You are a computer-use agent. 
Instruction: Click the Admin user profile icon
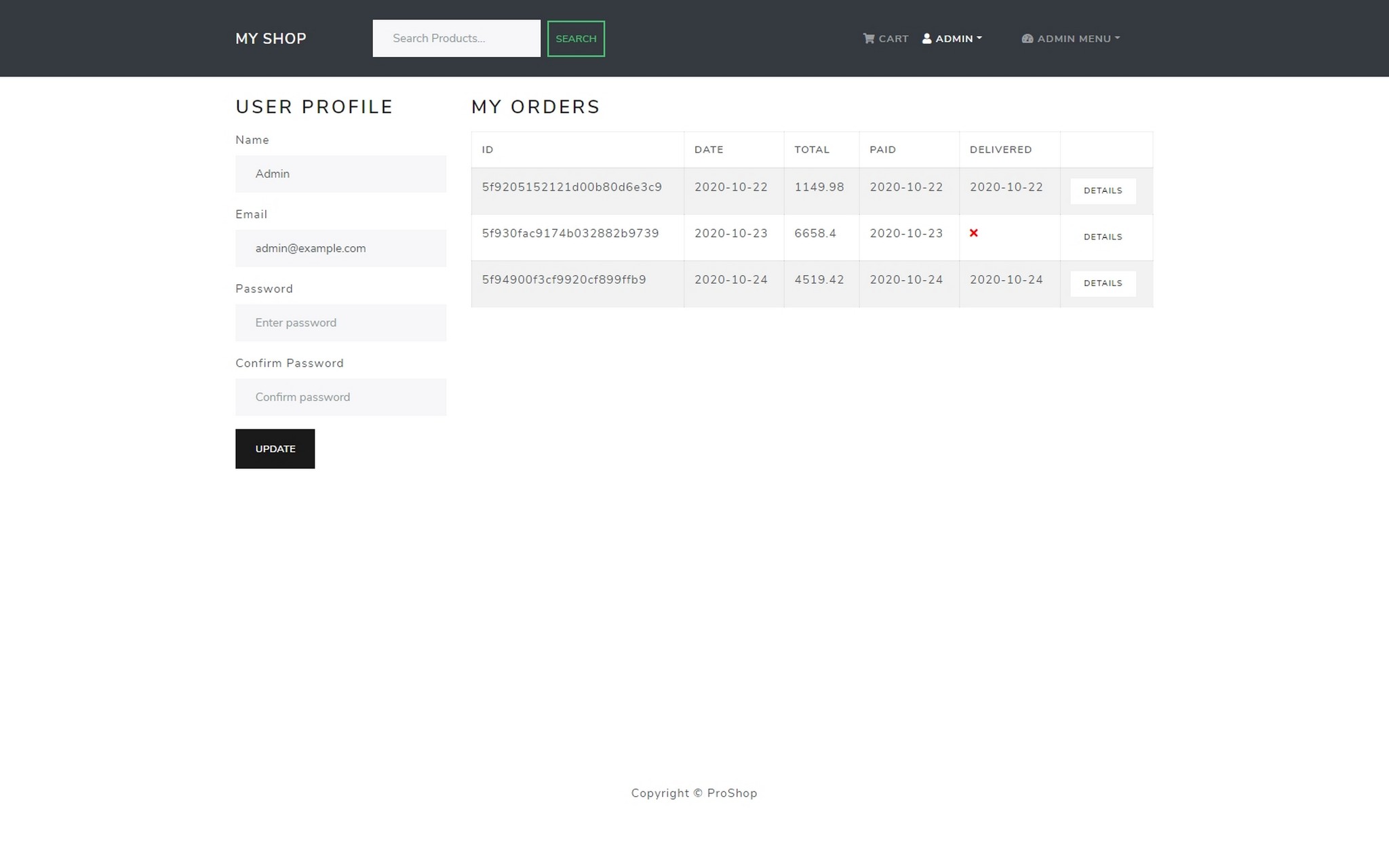pyautogui.click(x=926, y=39)
